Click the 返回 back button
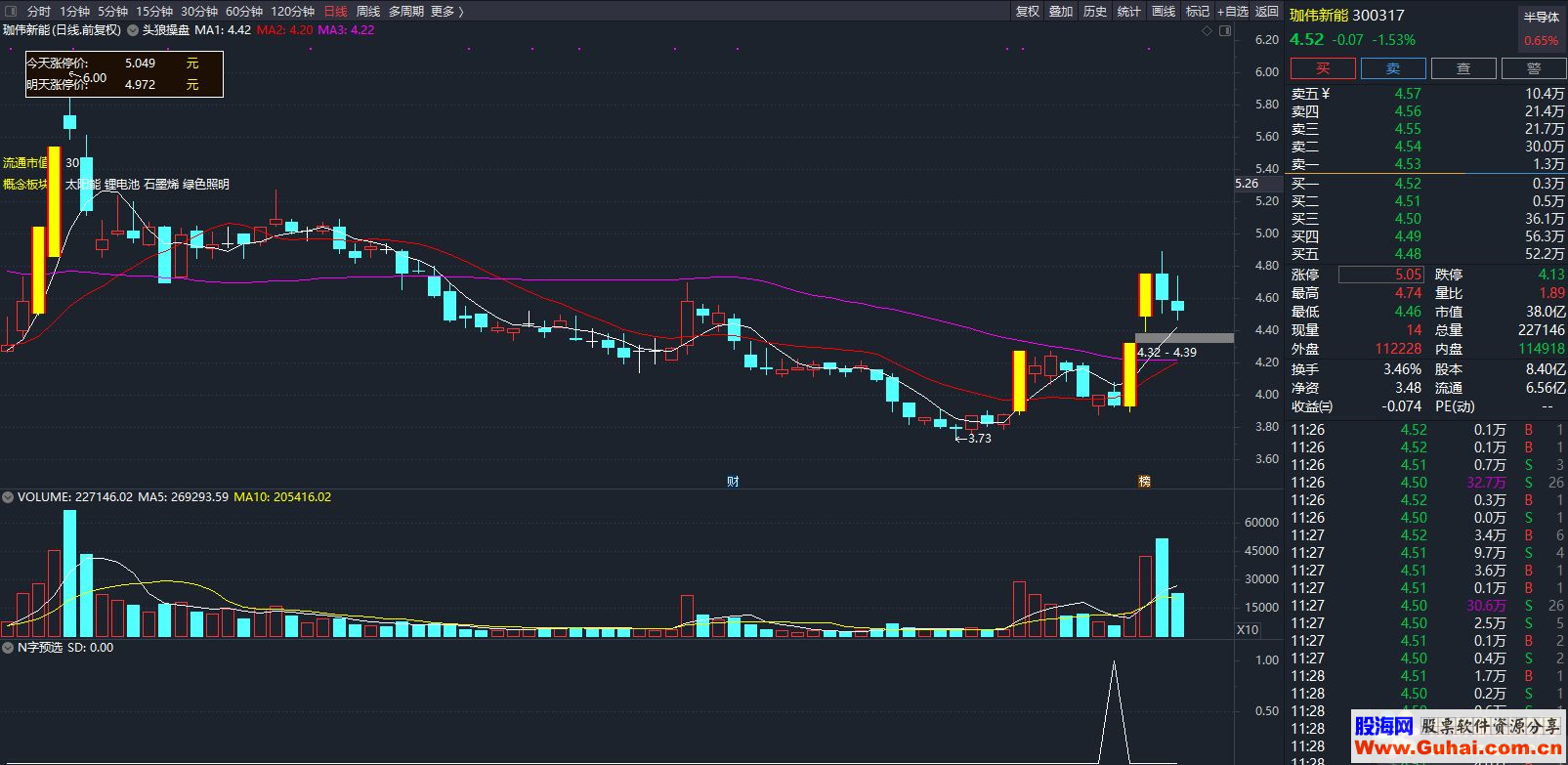This screenshot has width=1568, height=765. 1267,11
